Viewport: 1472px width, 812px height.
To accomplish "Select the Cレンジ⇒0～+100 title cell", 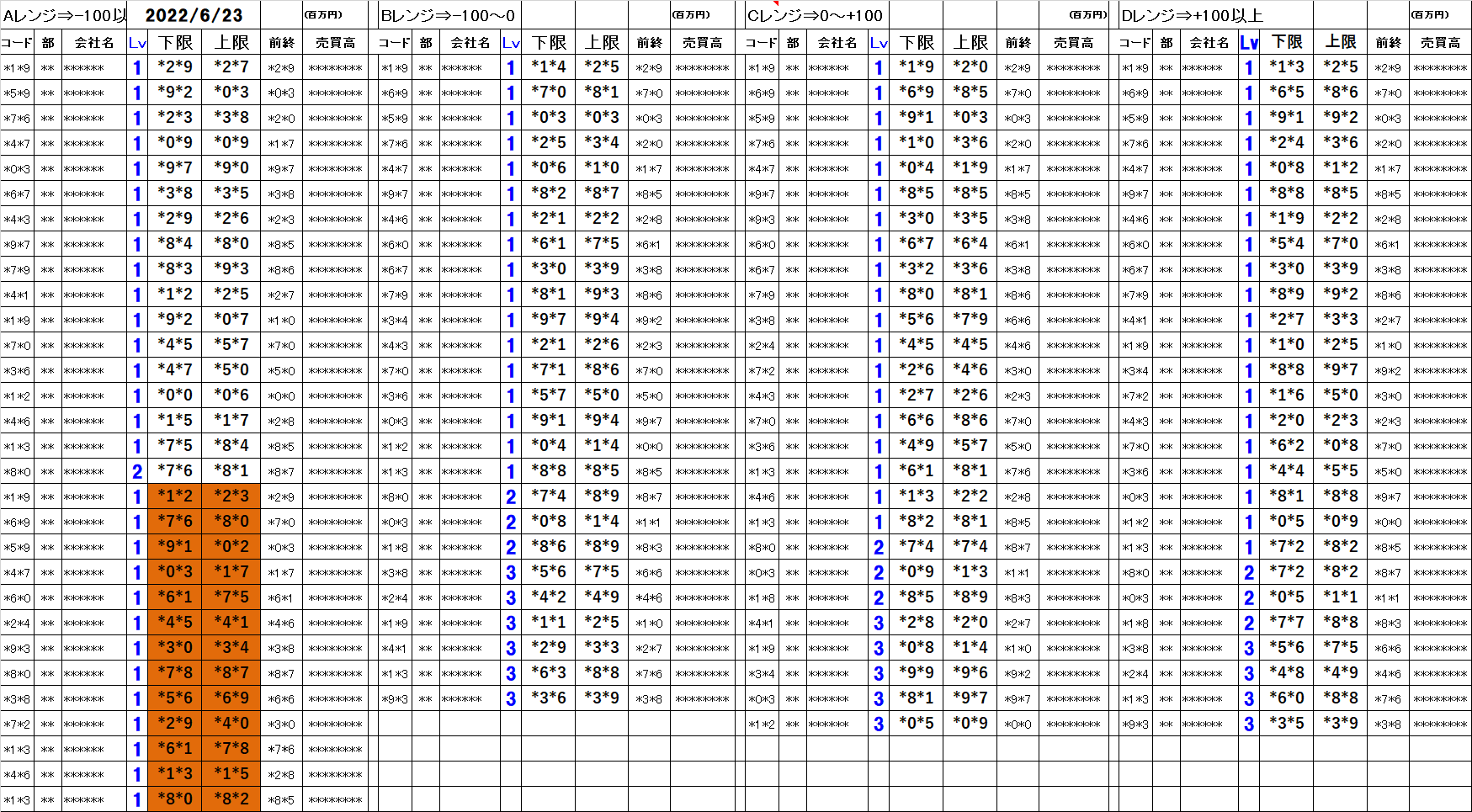I will (816, 15).
